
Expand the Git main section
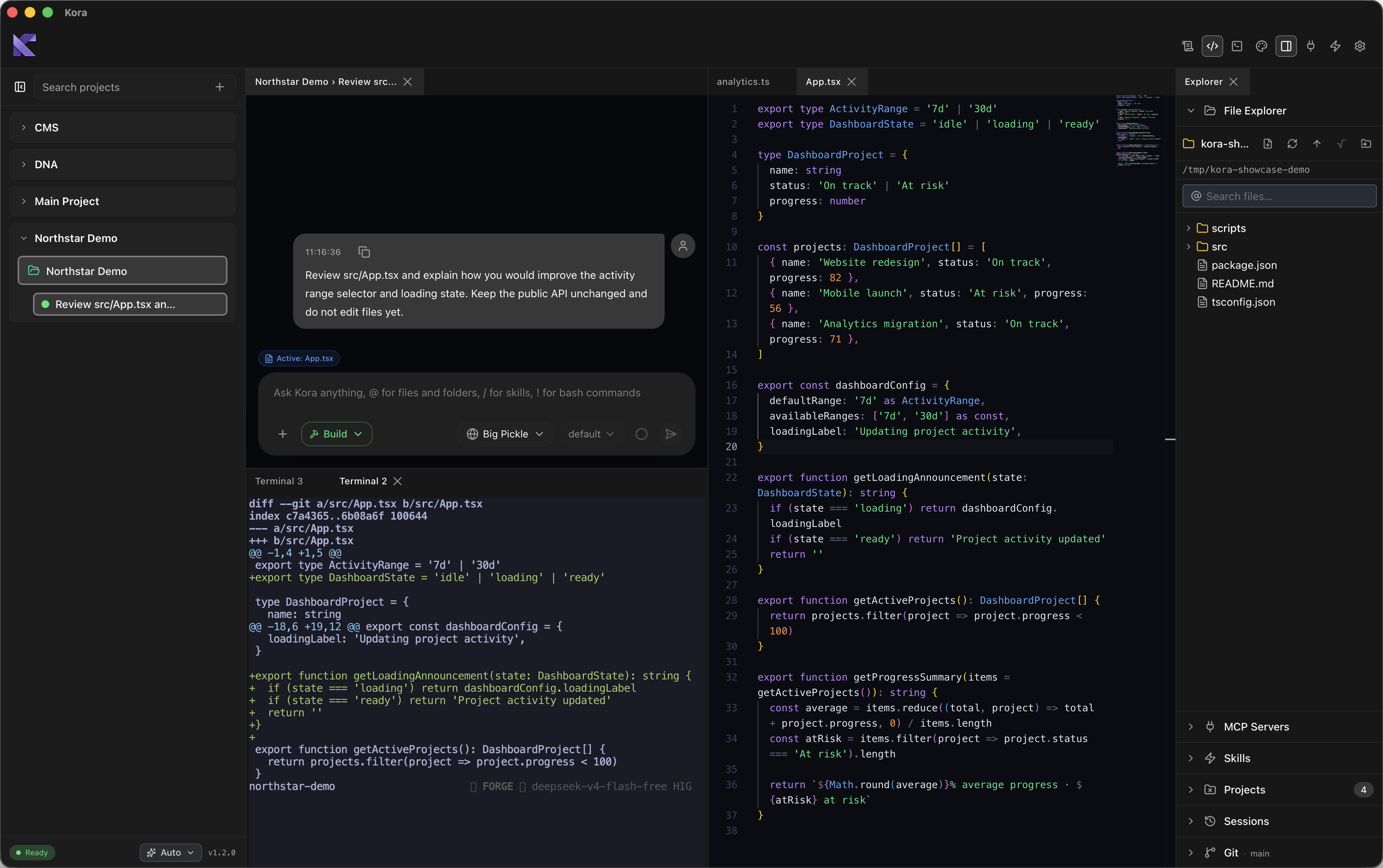[1279, 853]
